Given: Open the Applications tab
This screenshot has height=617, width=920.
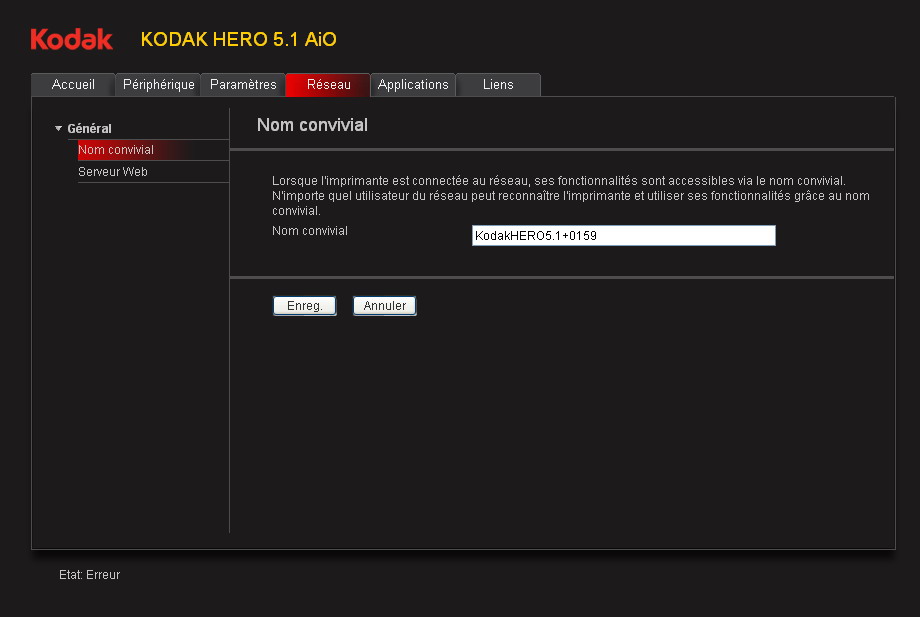Looking at the screenshot, I should [x=413, y=85].
